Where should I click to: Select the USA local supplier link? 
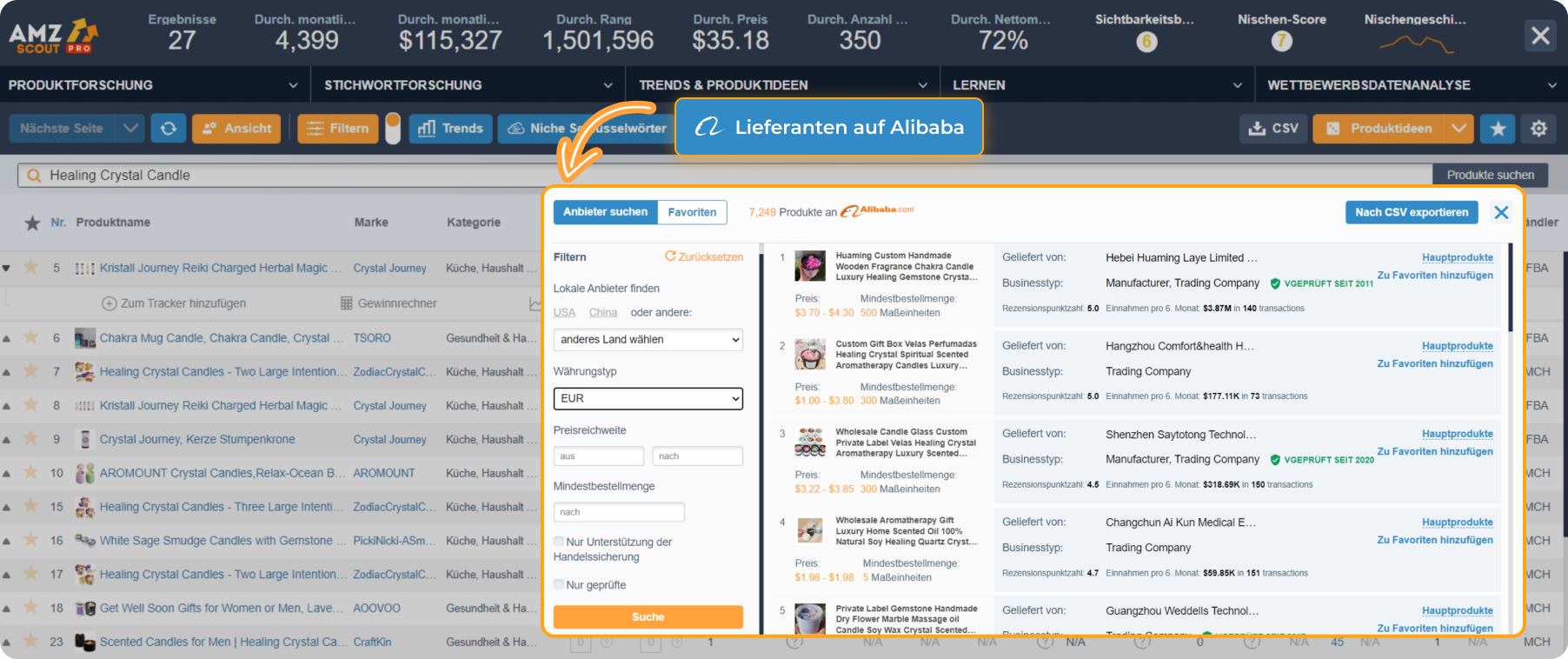click(564, 312)
